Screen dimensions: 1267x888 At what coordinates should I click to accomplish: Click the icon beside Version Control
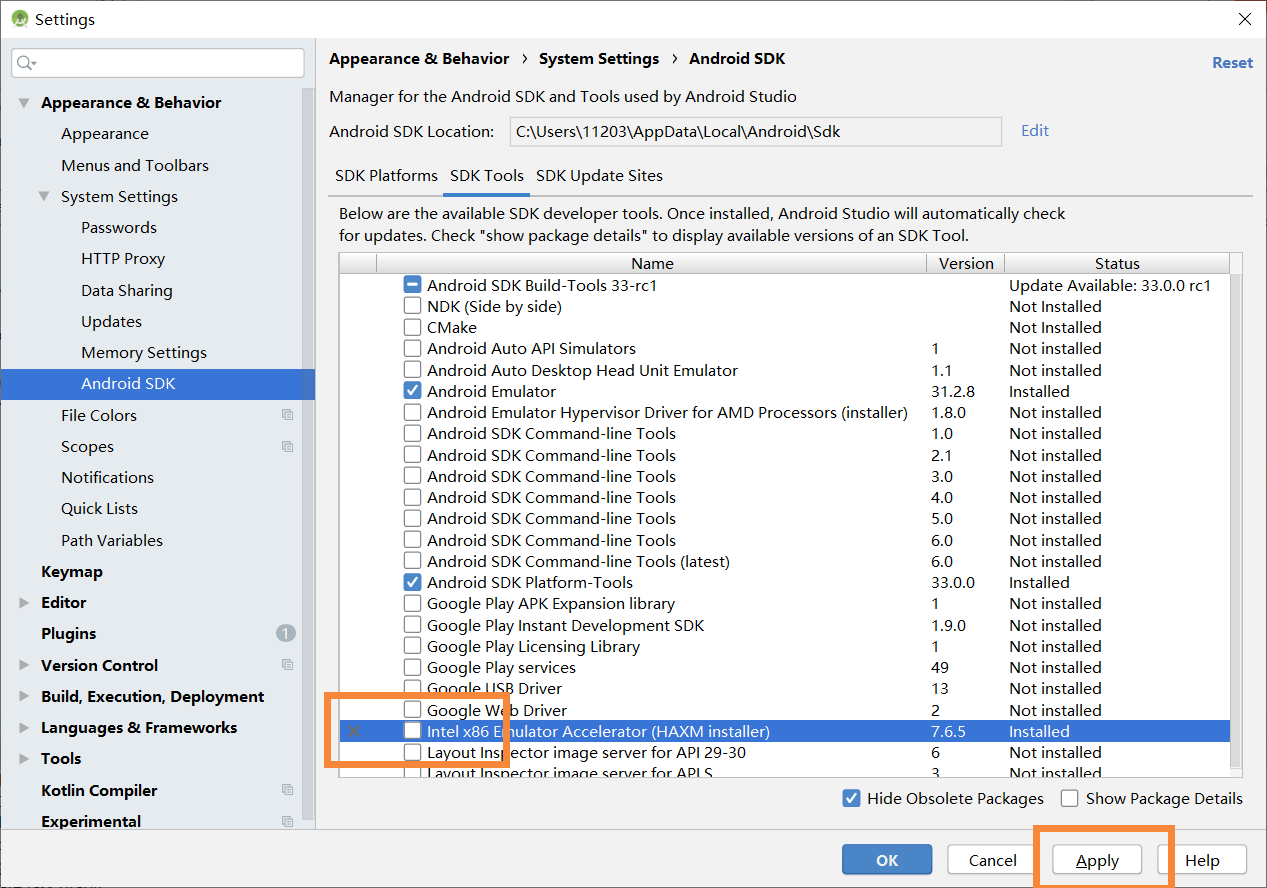click(288, 664)
